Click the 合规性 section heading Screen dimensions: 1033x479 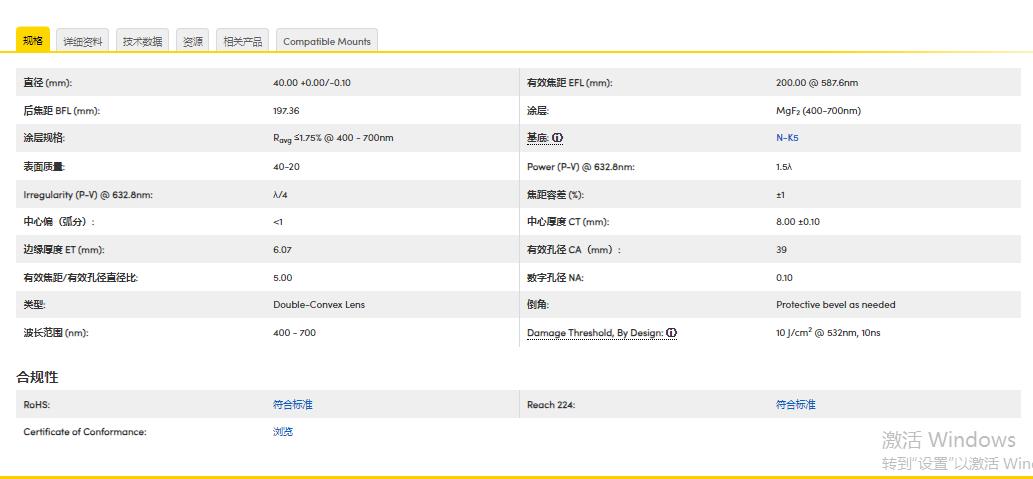point(37,377)
